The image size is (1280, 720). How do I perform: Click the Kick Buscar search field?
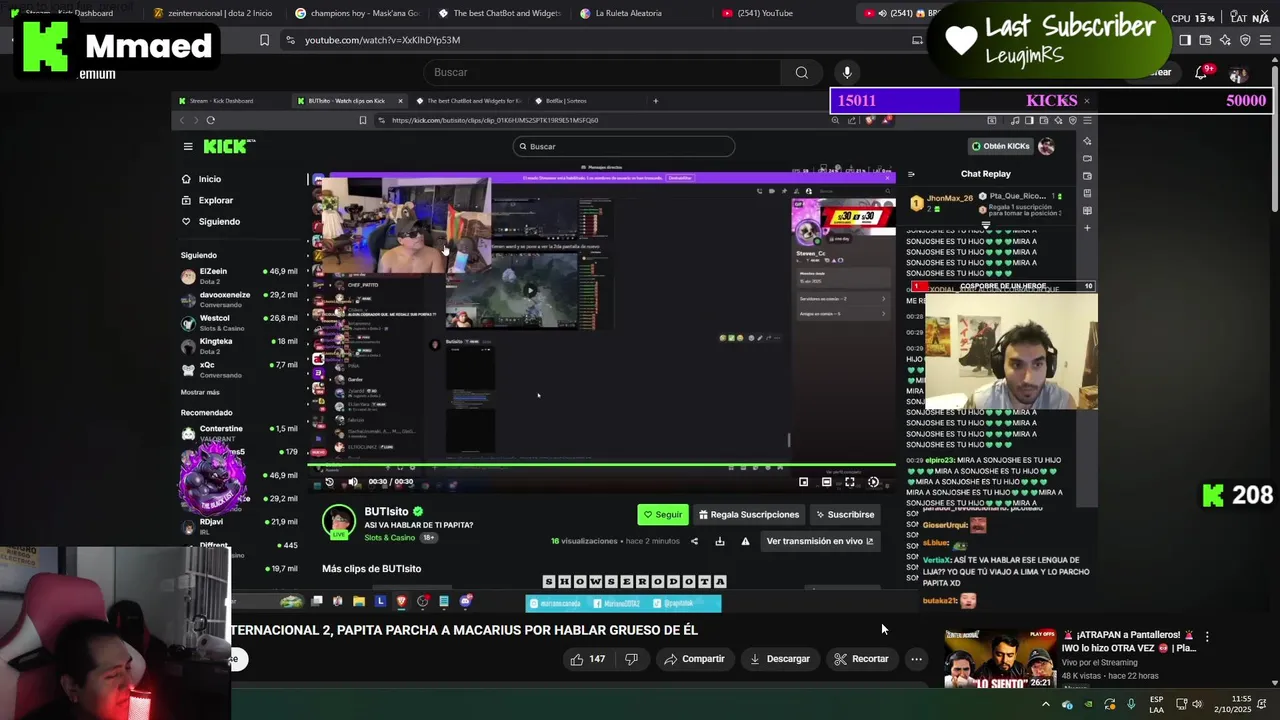pyautogui.click(x=624, y=146)
